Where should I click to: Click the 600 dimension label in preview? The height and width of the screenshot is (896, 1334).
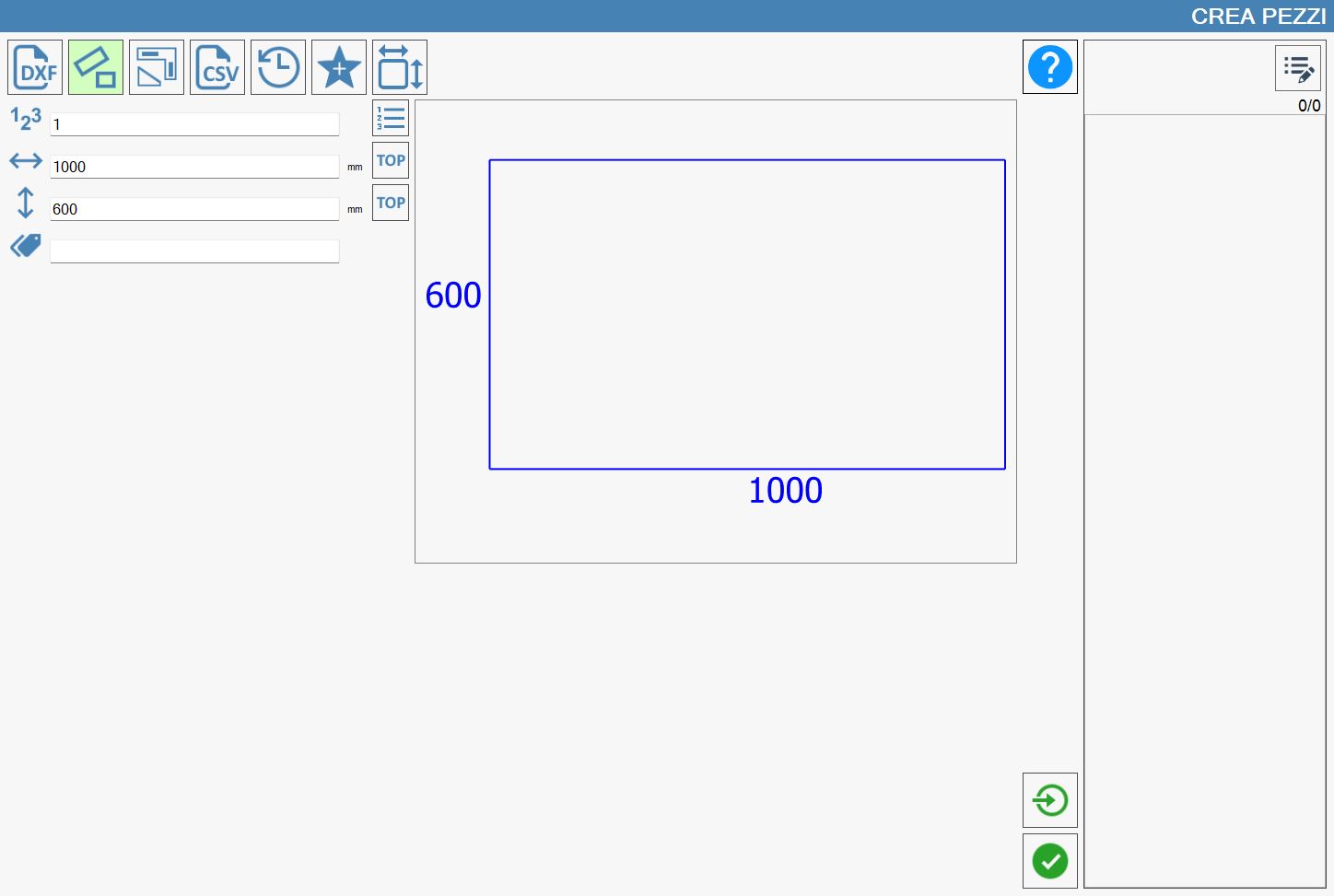(x=453, y=296)
